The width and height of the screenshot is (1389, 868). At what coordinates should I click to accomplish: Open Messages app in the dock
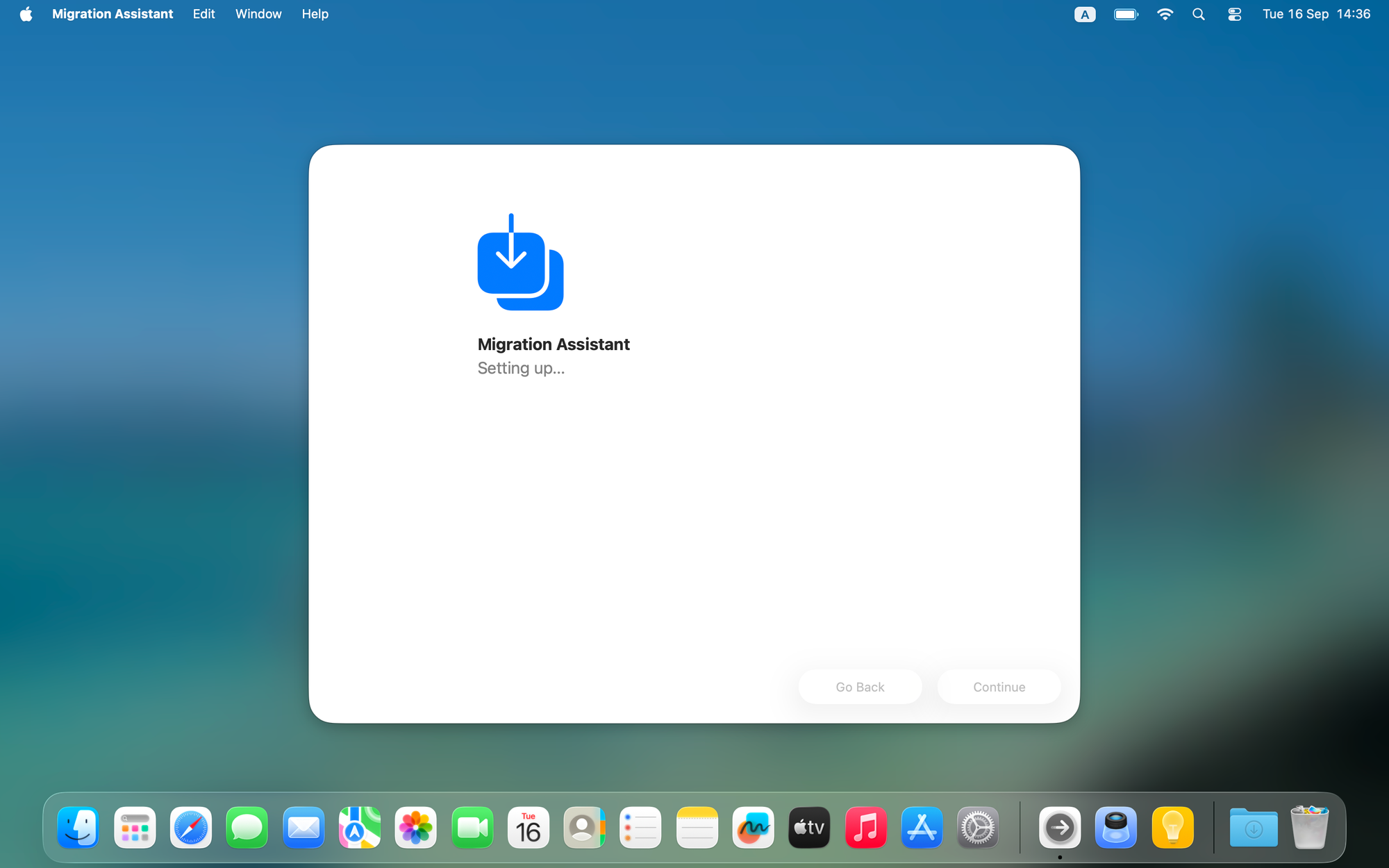[247, 828]
